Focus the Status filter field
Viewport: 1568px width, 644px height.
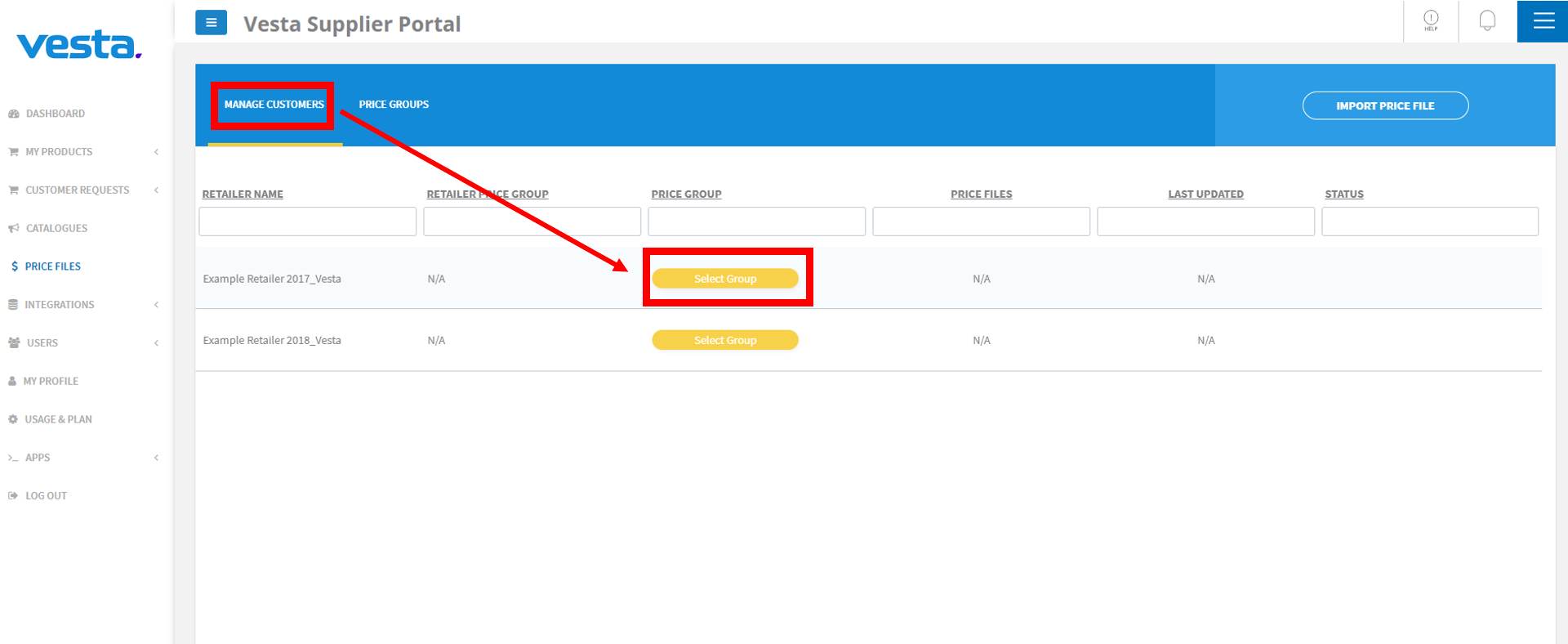(x=1430, y=221)
